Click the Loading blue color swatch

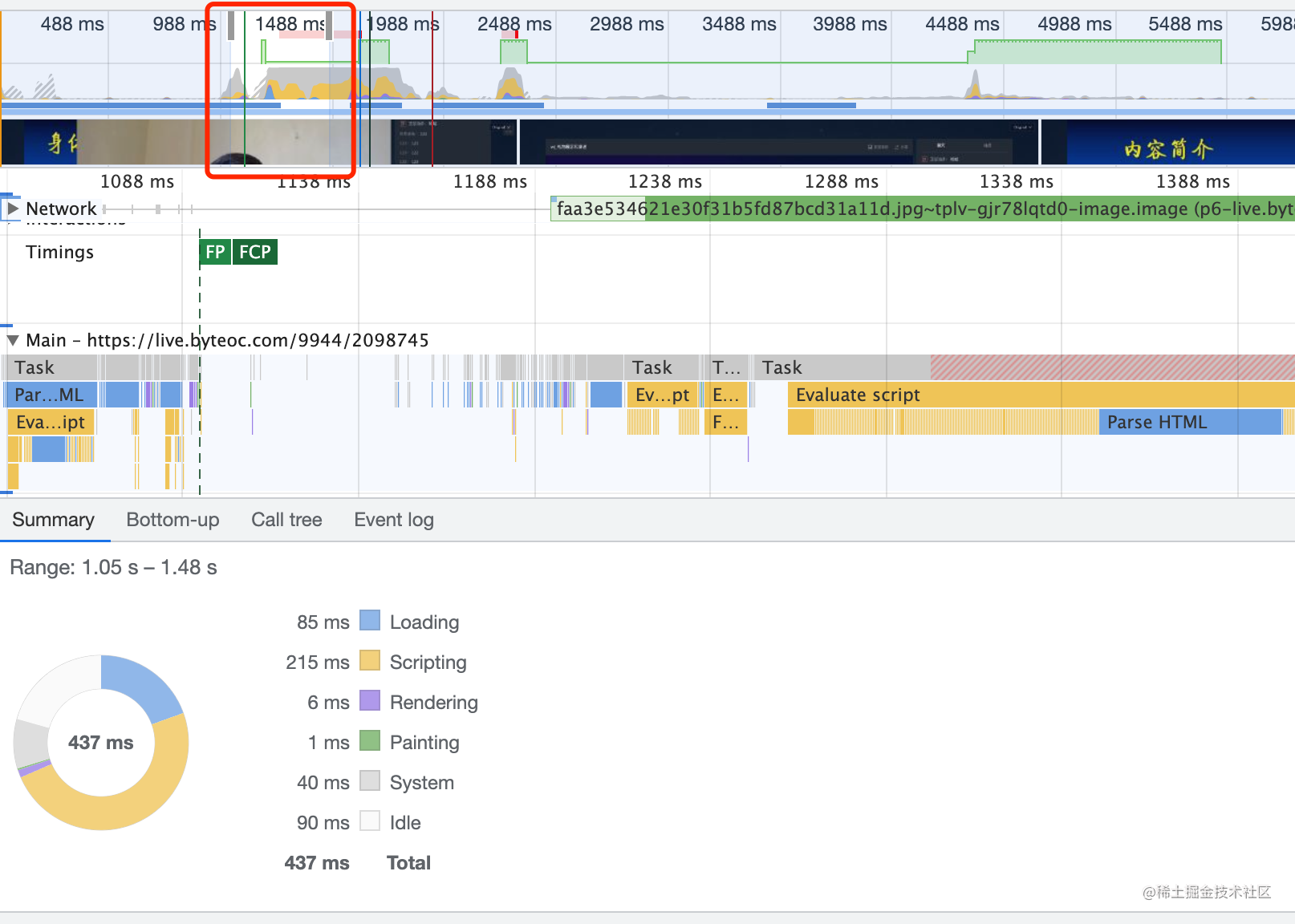click(370, 621)
